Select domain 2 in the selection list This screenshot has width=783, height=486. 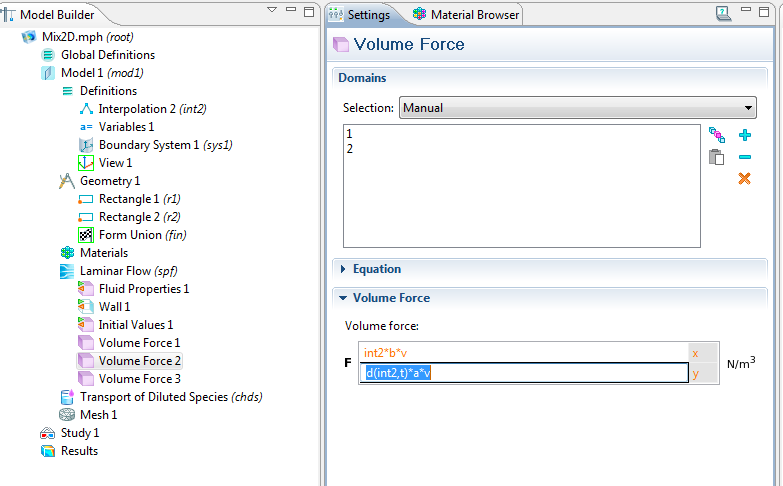pos(350,149)
